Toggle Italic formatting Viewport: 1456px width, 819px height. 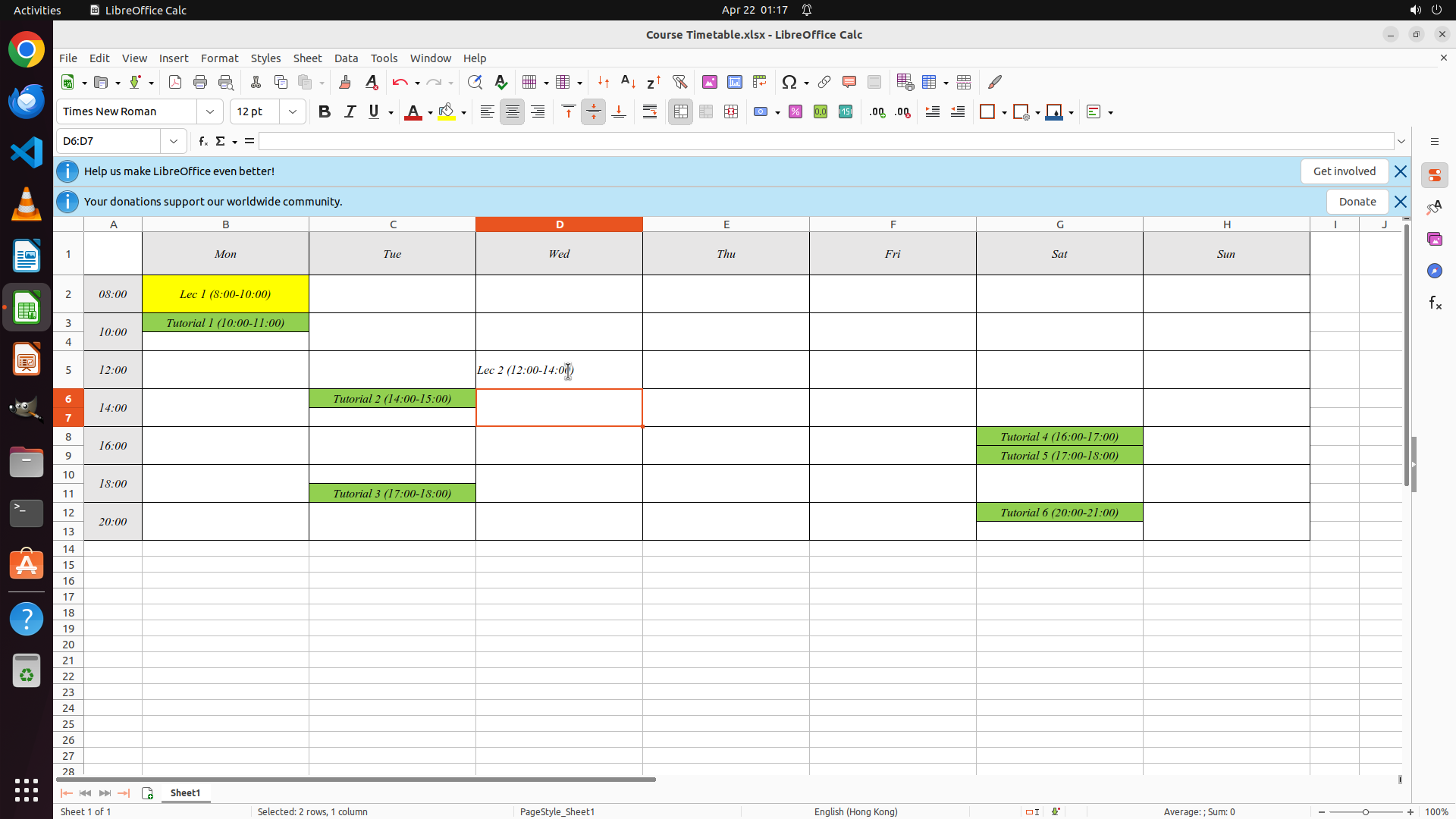point(350,111)
